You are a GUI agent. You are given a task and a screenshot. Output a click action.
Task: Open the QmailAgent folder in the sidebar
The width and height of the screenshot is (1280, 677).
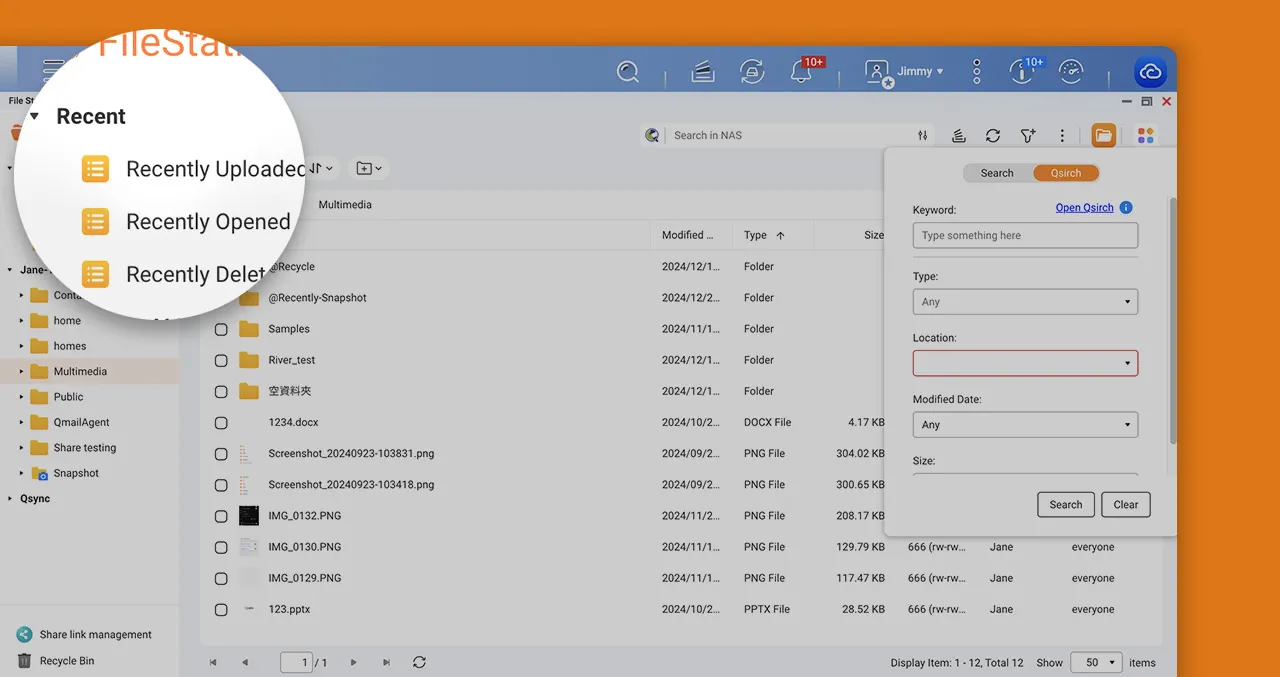click(x=81, y=422)
